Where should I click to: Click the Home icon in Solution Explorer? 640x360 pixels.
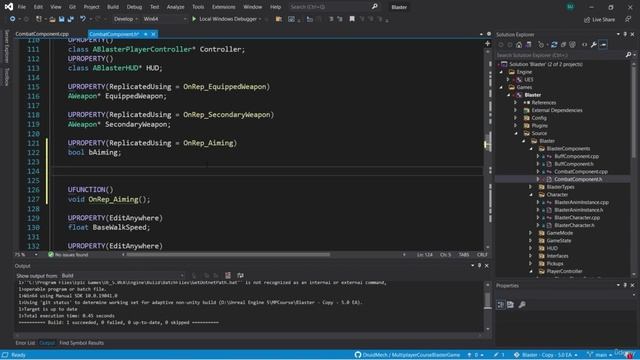(x=519, y=45)
